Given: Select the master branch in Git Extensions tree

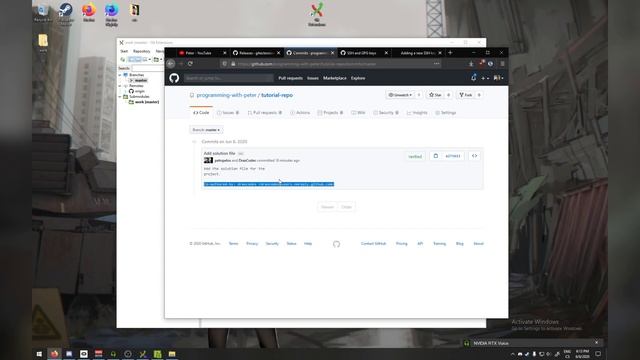Looking at the screenshot, I should [x=141, y=80].
